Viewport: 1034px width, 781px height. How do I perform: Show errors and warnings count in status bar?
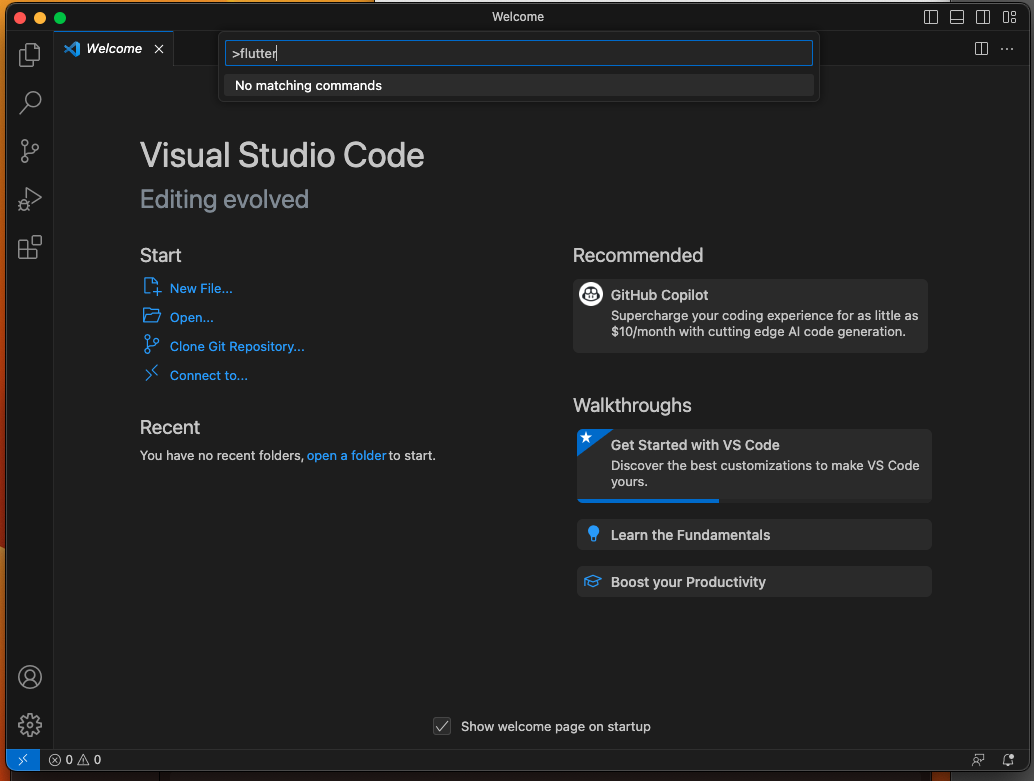coord(75,760)
